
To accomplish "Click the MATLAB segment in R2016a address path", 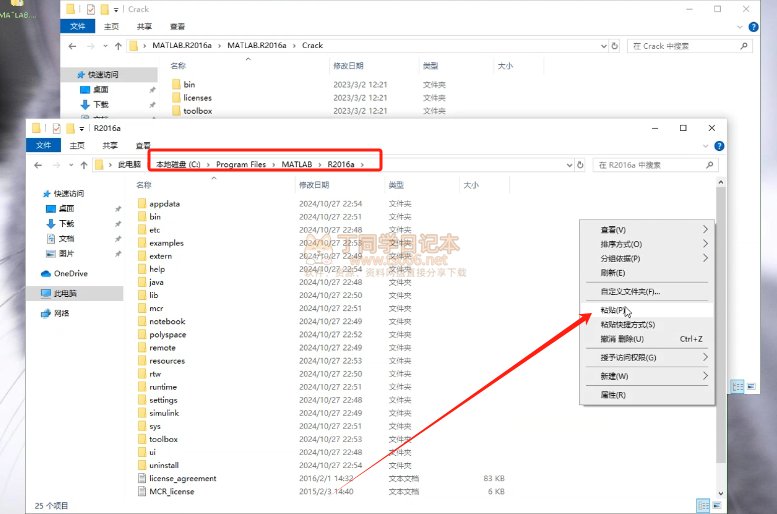I will 296,164.
